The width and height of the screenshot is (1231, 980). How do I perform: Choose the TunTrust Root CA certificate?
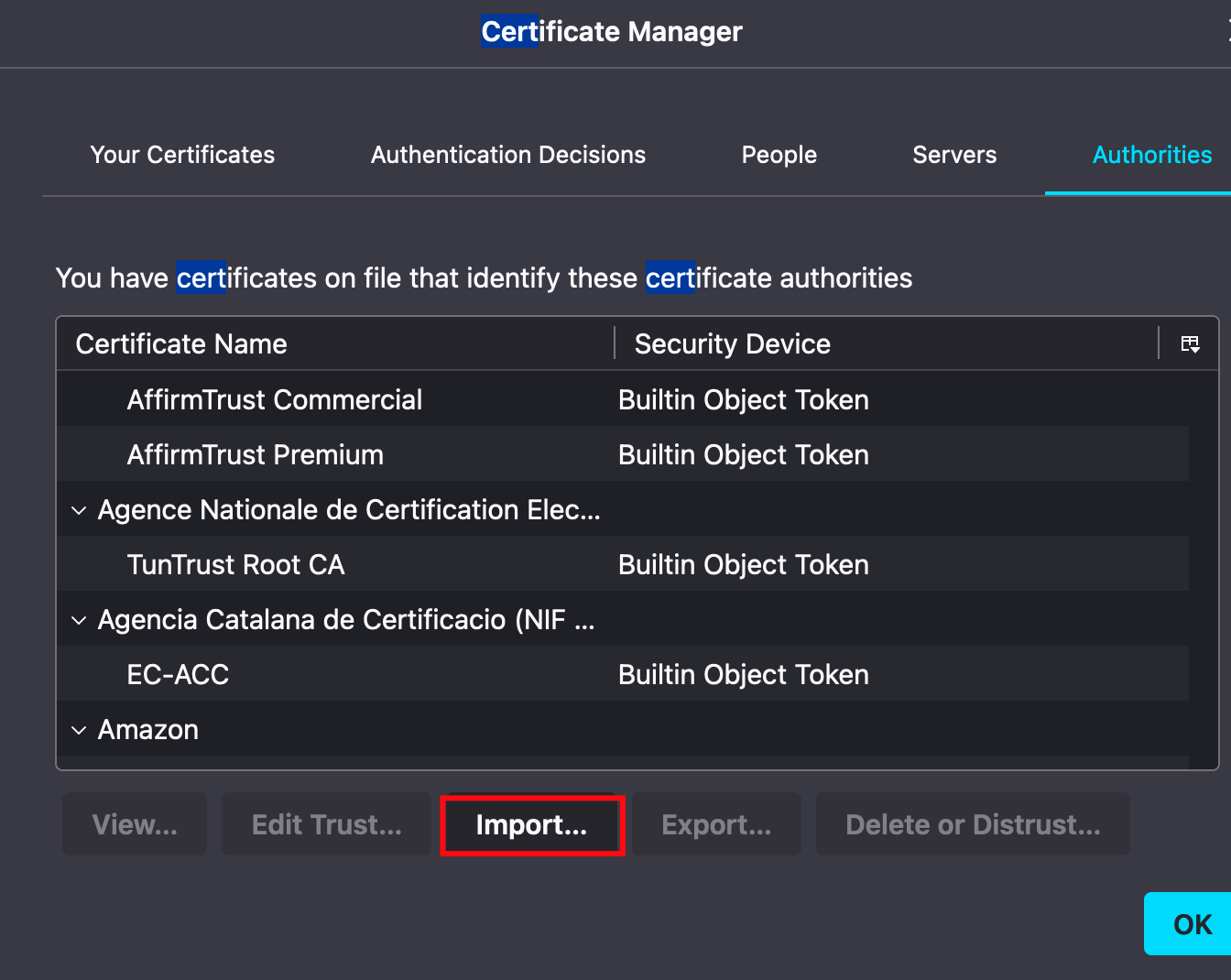tap(236, 564)
